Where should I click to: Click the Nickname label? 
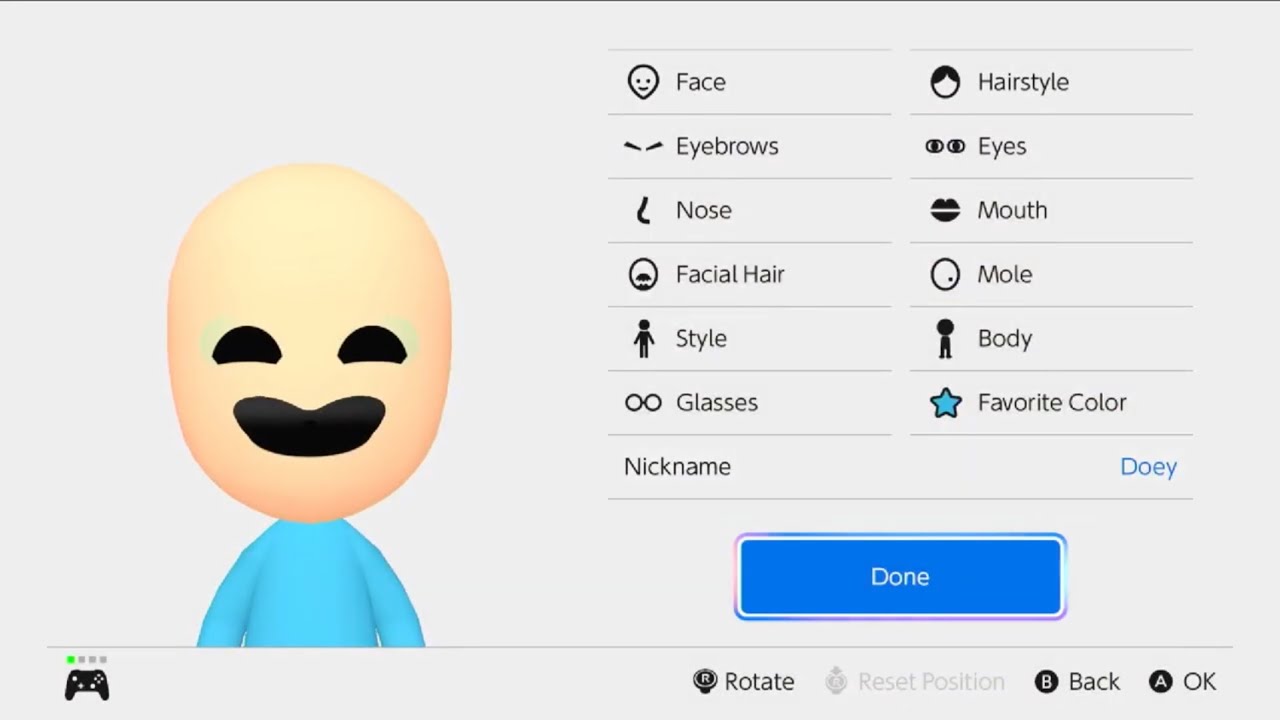coord(677,466)
